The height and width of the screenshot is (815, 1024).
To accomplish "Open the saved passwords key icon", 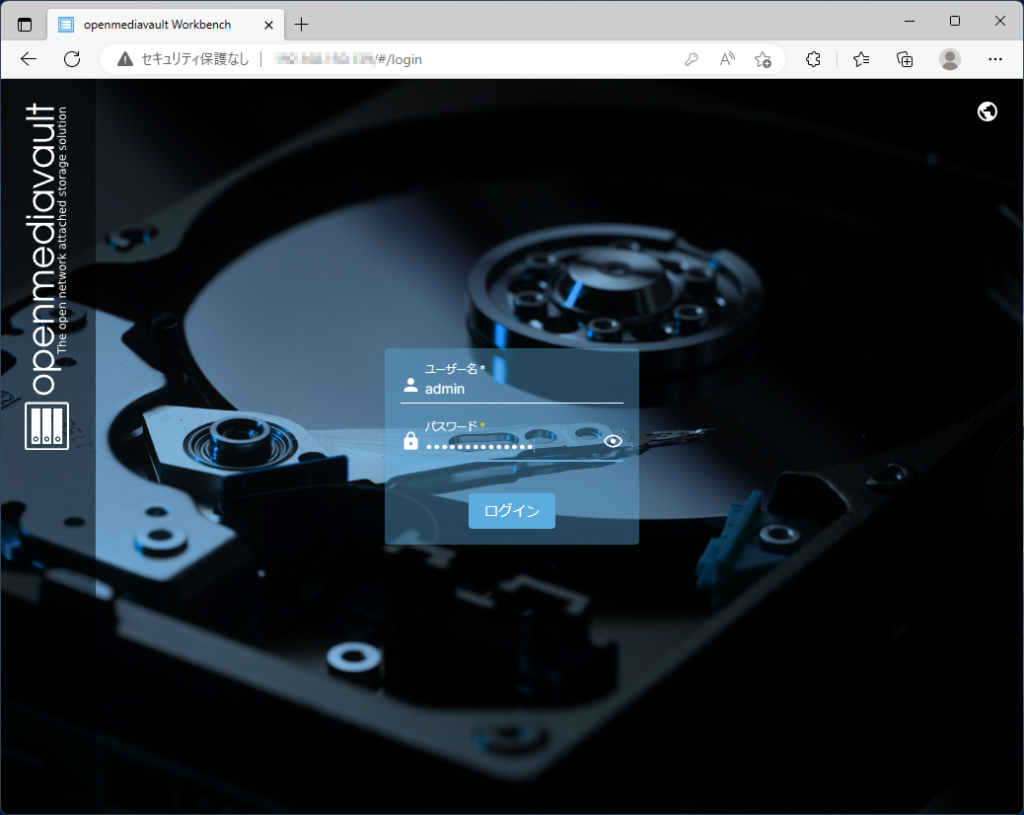I will pyautogui.click(x=691, y=59).
